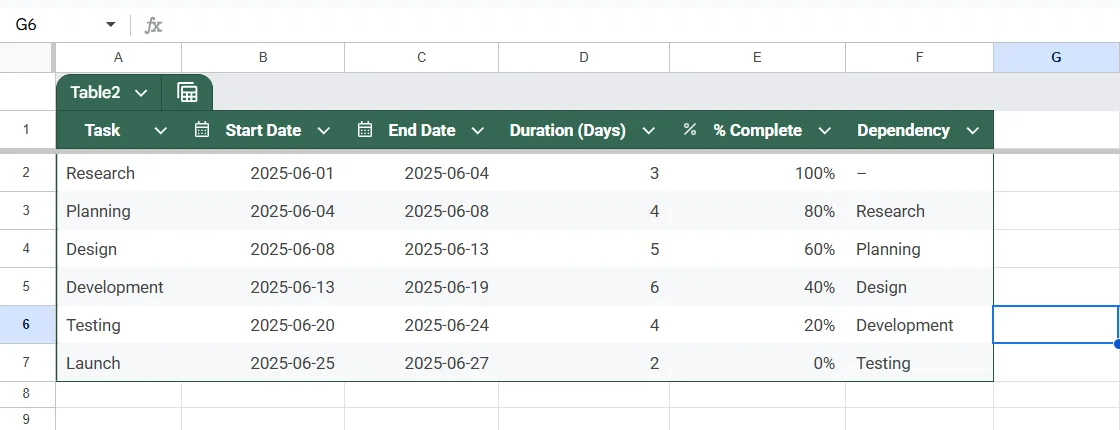Open the table view calculator icon beside Table2
Screen dimensions: 1120x430
[187, 93]
